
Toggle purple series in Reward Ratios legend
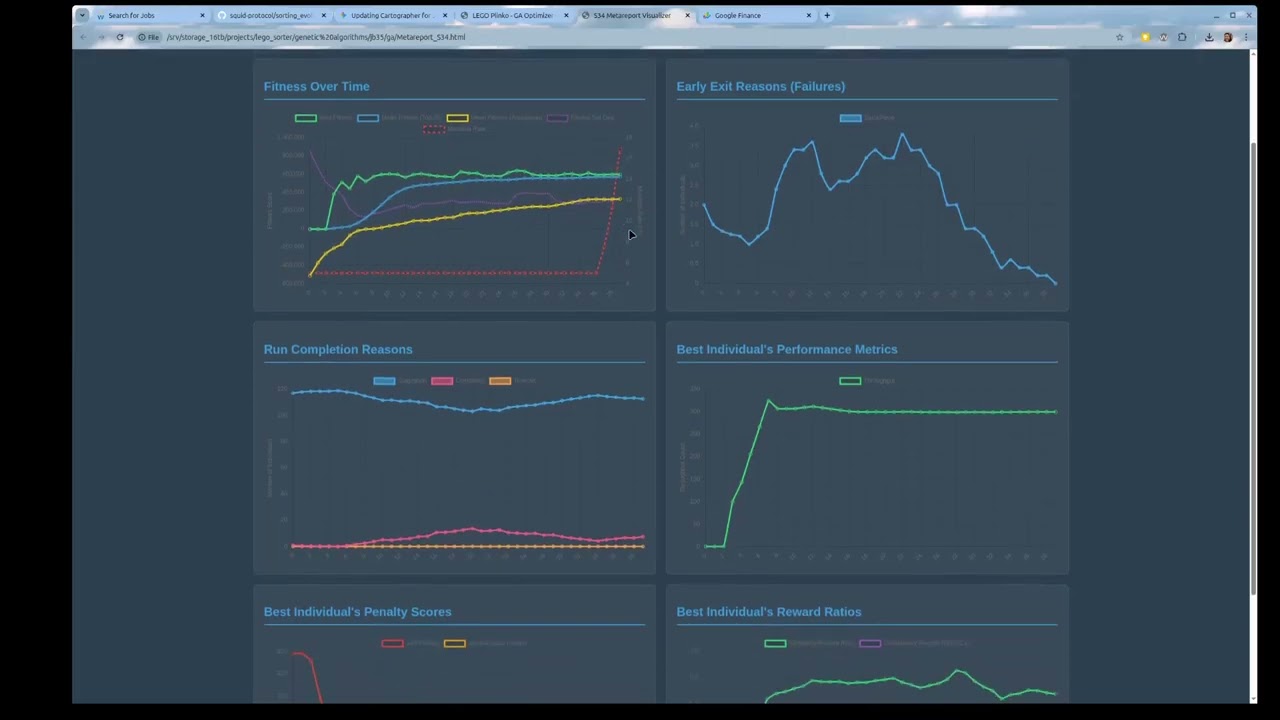coord(870,643)
